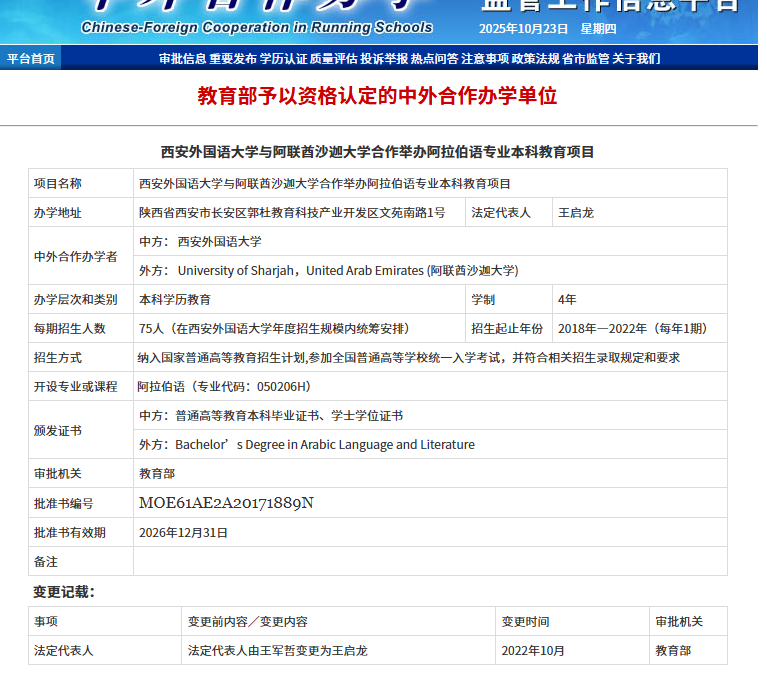Click the validity date 2026年12月31日
The height and width of the screenshot is (689, 767).
tap(183, 532)
